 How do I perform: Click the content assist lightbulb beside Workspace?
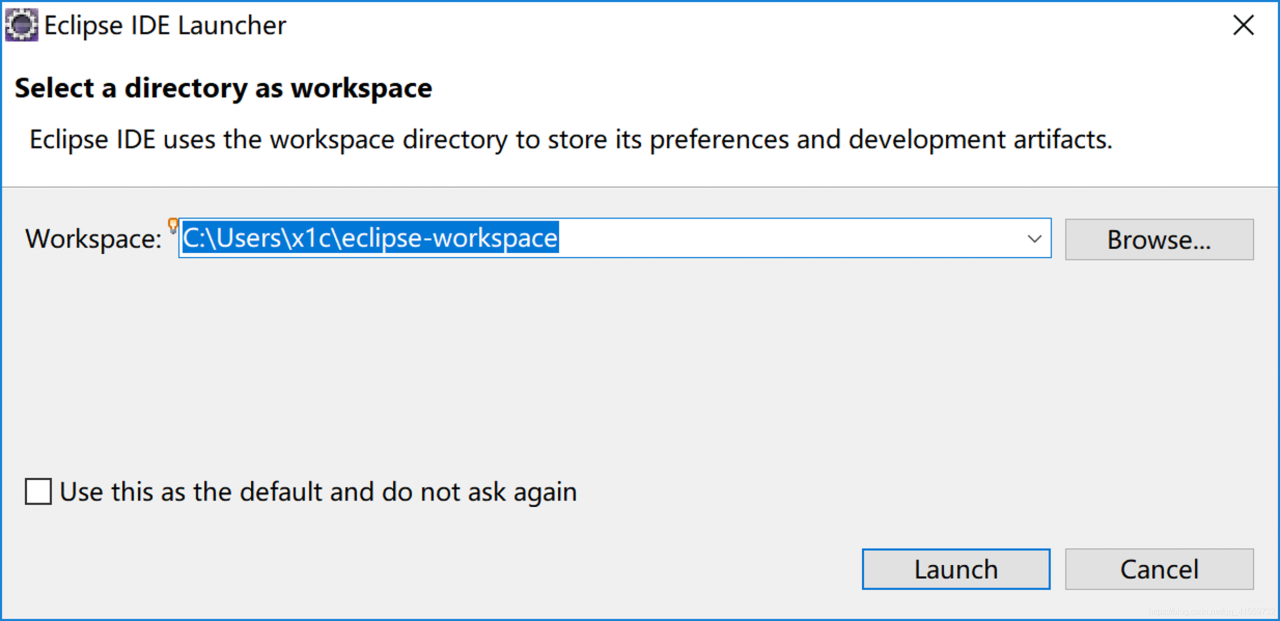[x=173, y=225]
